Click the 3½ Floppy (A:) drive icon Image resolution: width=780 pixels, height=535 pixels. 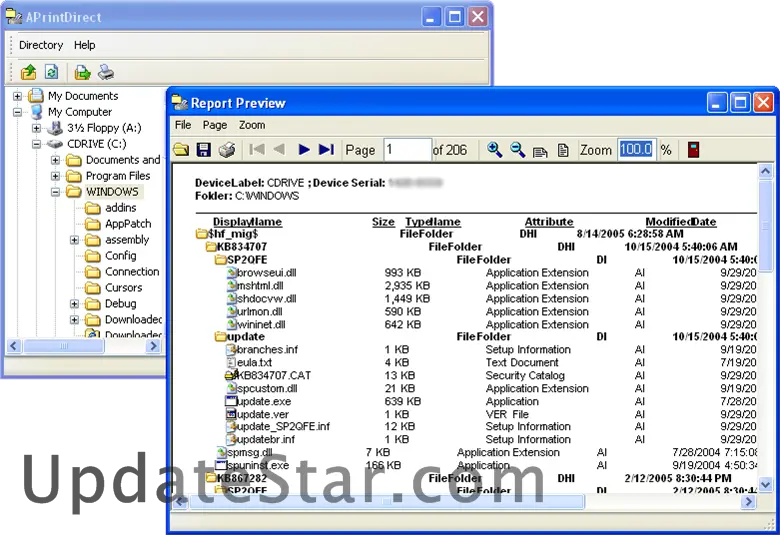point(55,128)
